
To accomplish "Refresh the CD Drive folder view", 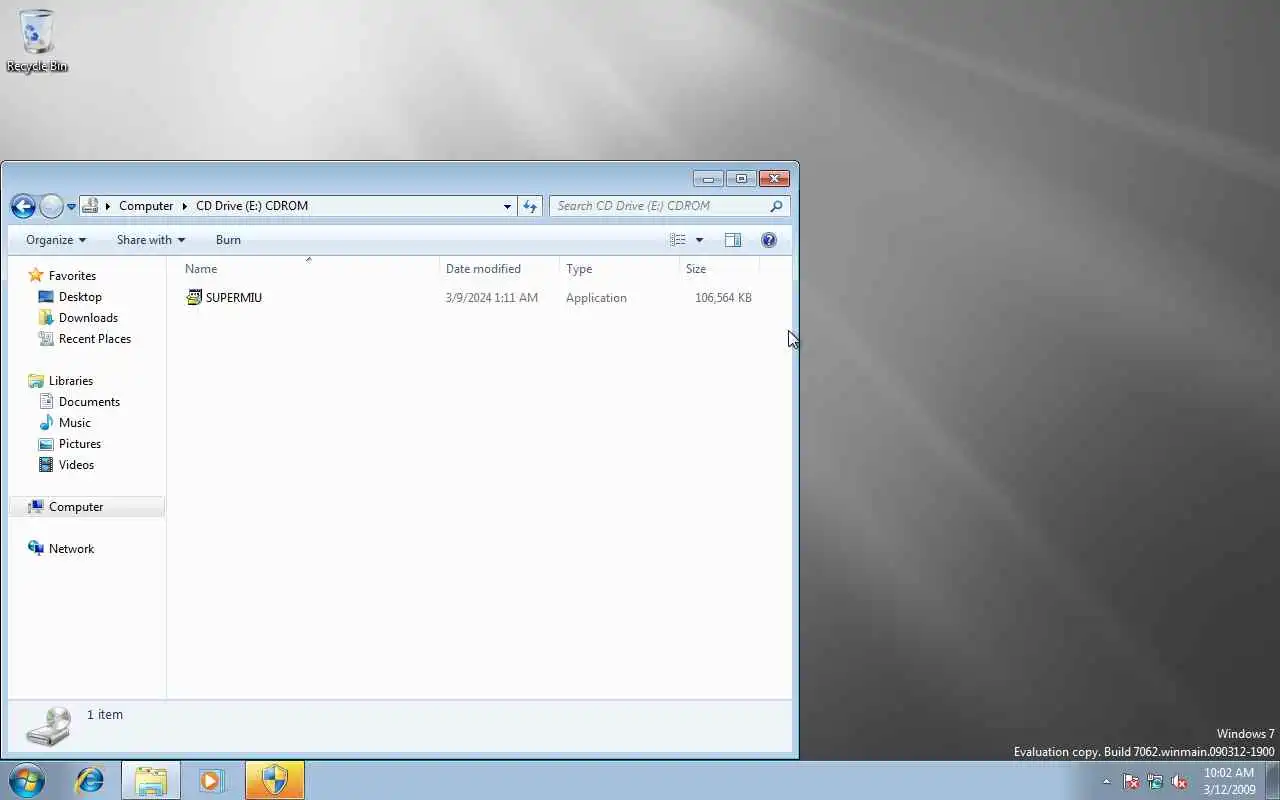I will pyautogui.click(x=530, y=206).
